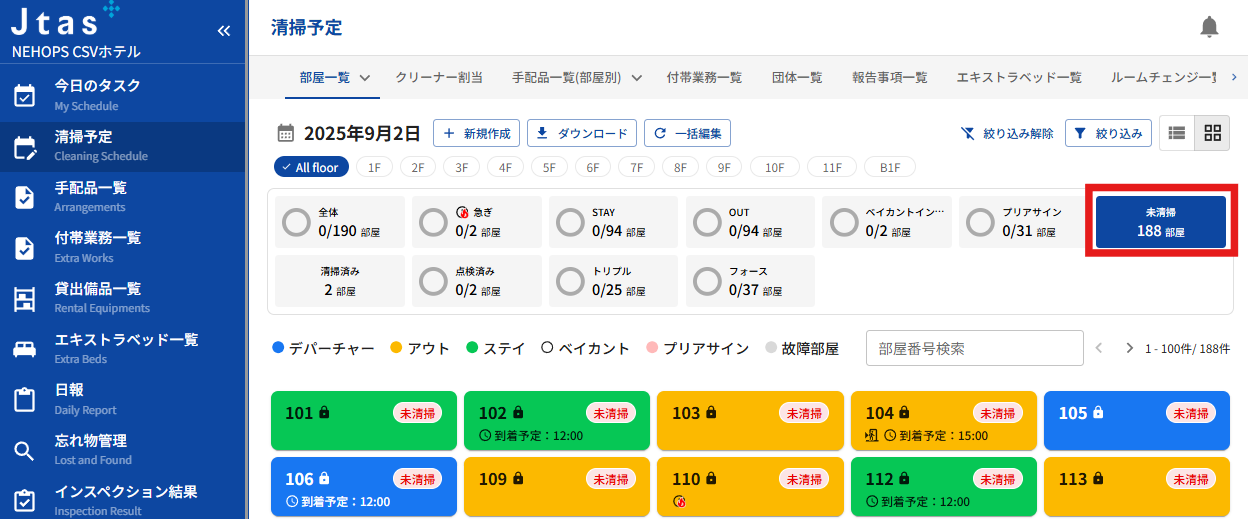Collapse the sidebar with double-chevron icon
The image size is (1248, 519).
click(x=224, y=31)
